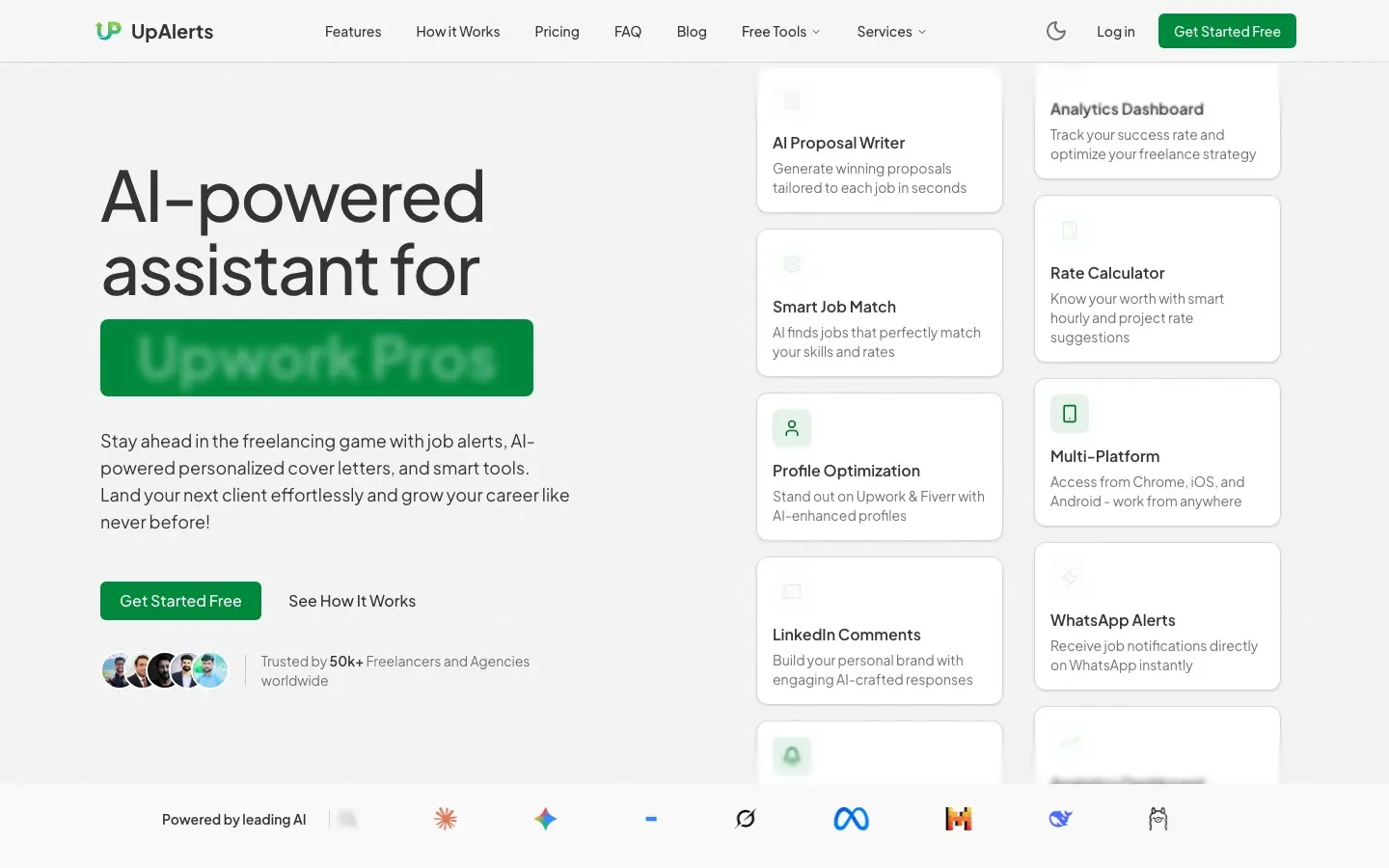
Task: Click the DeepSeek blue whale logo
Action: 1060,819
